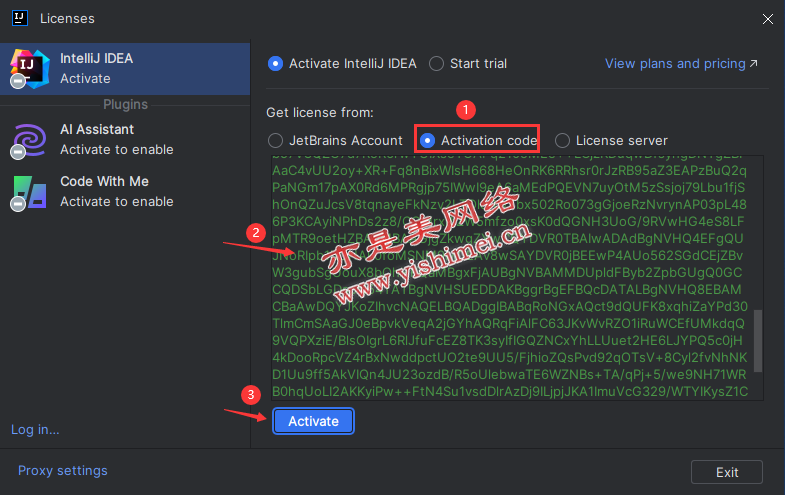Open View plans and pricing link

681,64
